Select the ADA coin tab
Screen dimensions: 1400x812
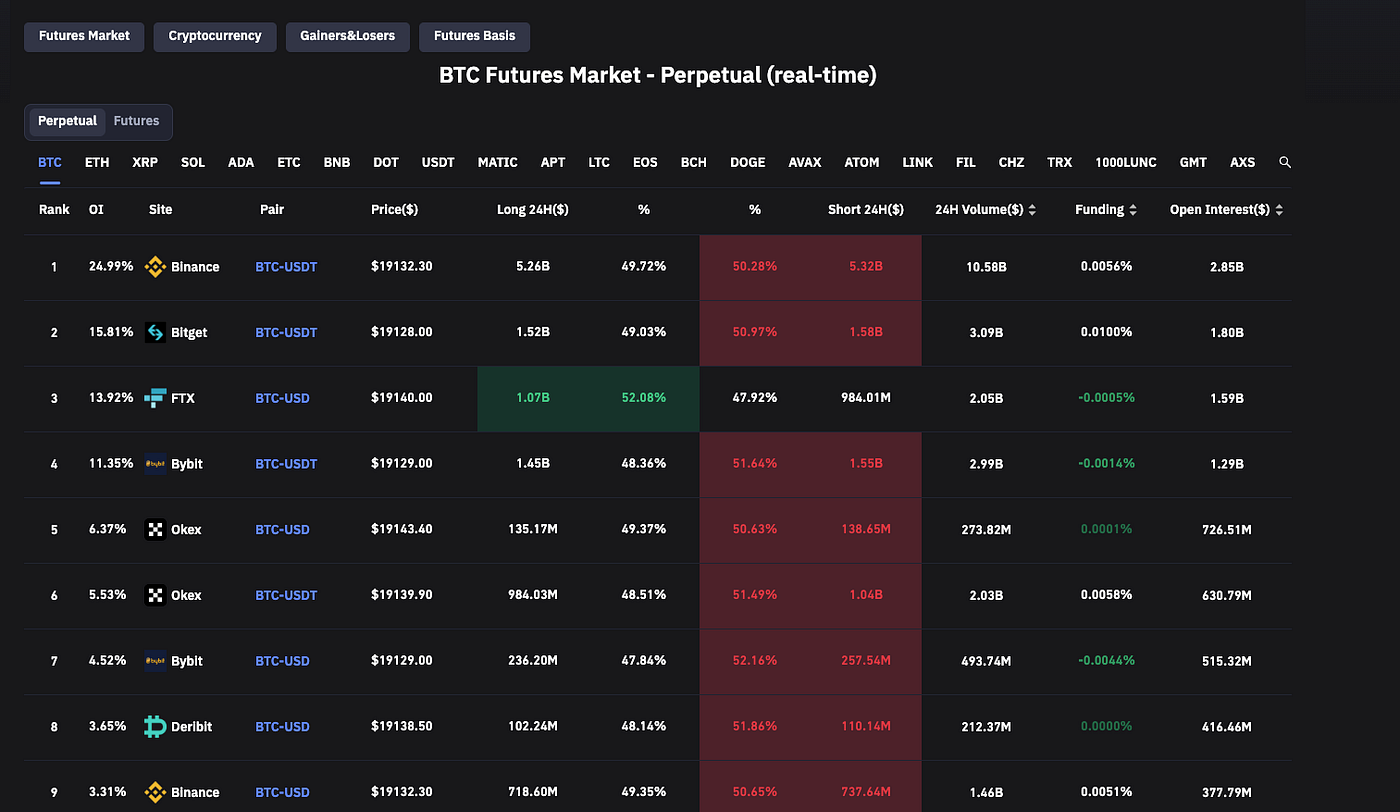241,162
